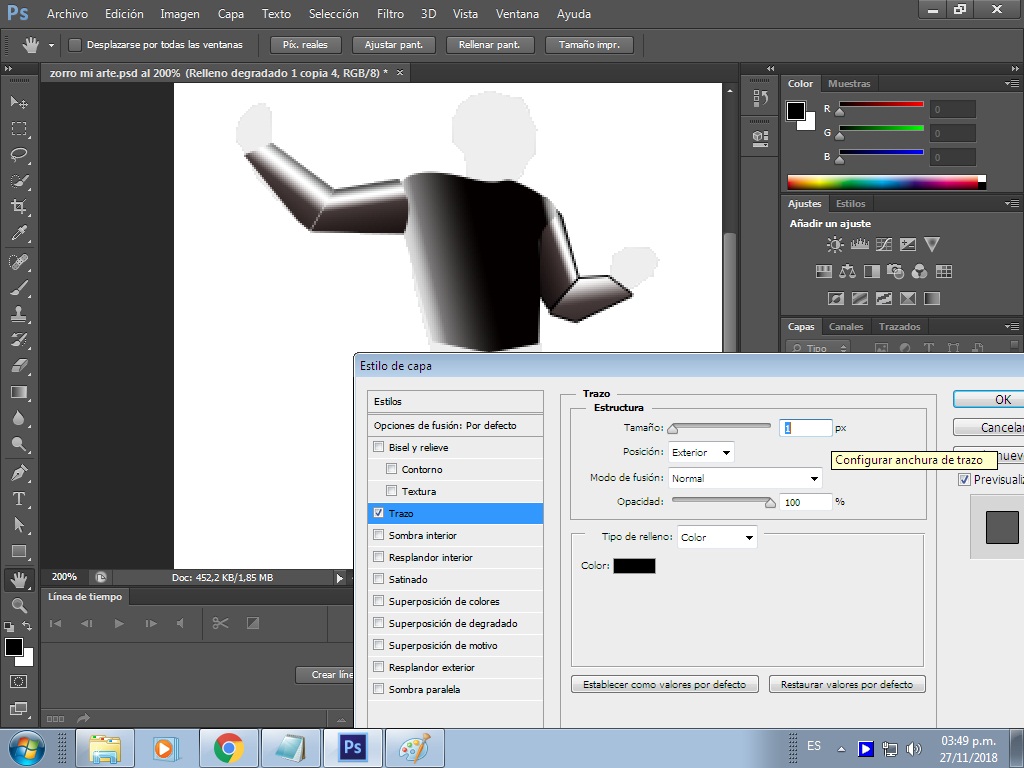
Task: Open the stroke Color swatch
Action: pyautogui.click(x=634, y=566)
